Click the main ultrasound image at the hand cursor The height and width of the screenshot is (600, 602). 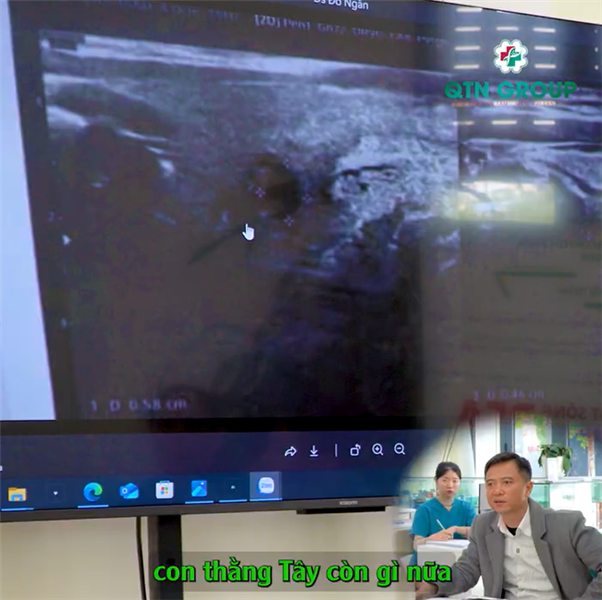pyautogui.click(x=248, y=232)
